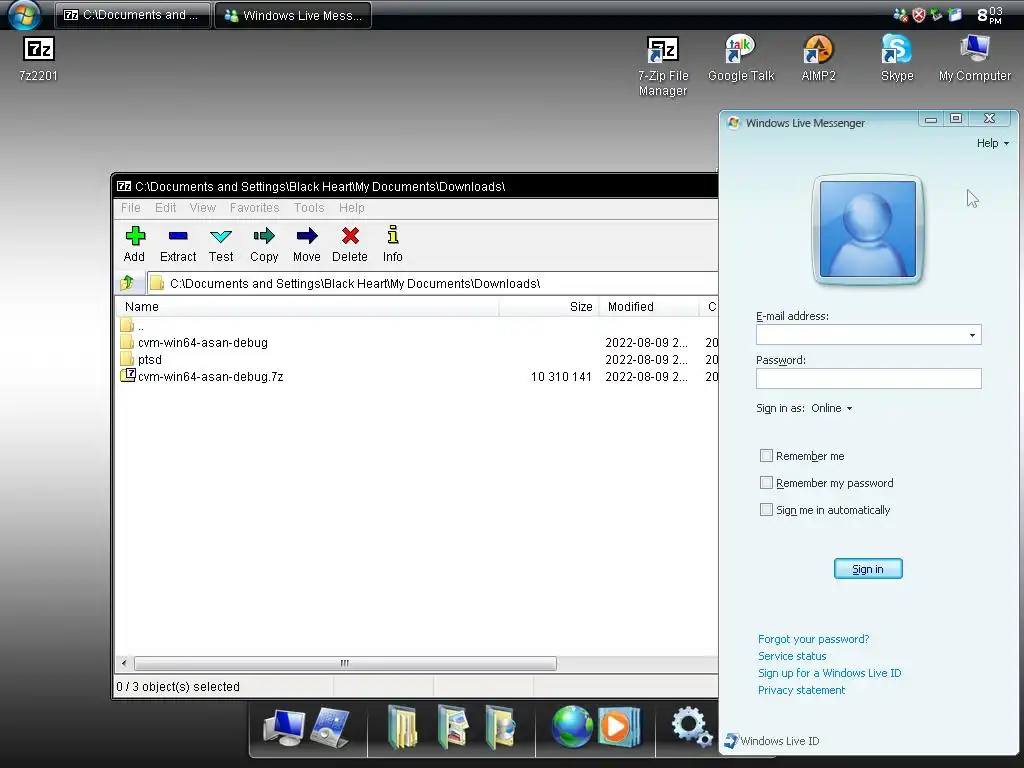Focus the Password input field
The width and height of the screenshot is (1024, 768).
pyautogui.click(x=869, y=378)
